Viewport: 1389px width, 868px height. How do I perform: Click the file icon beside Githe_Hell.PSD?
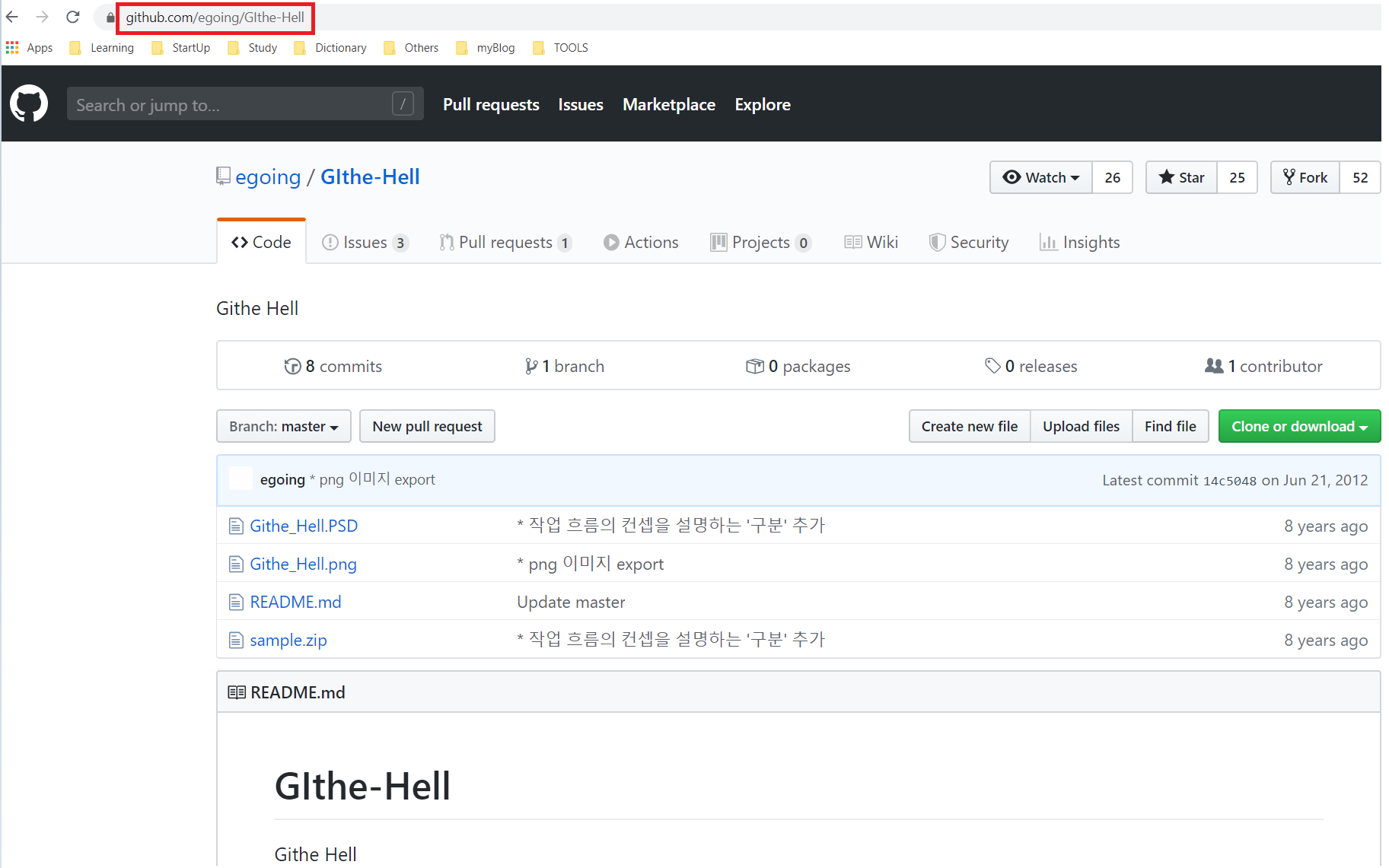tap(237, 526)
